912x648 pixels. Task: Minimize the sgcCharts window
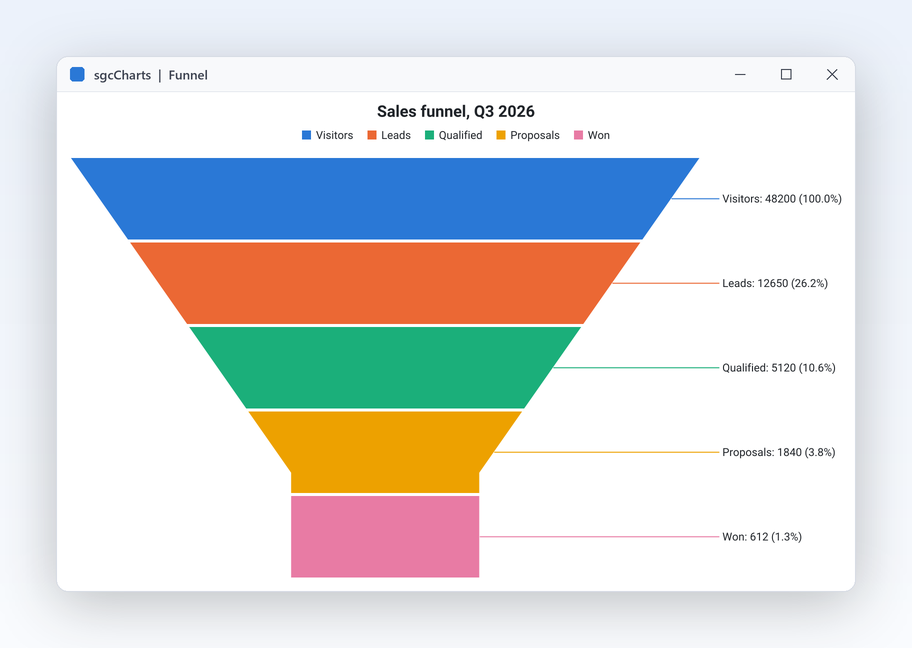click(740, 74)
